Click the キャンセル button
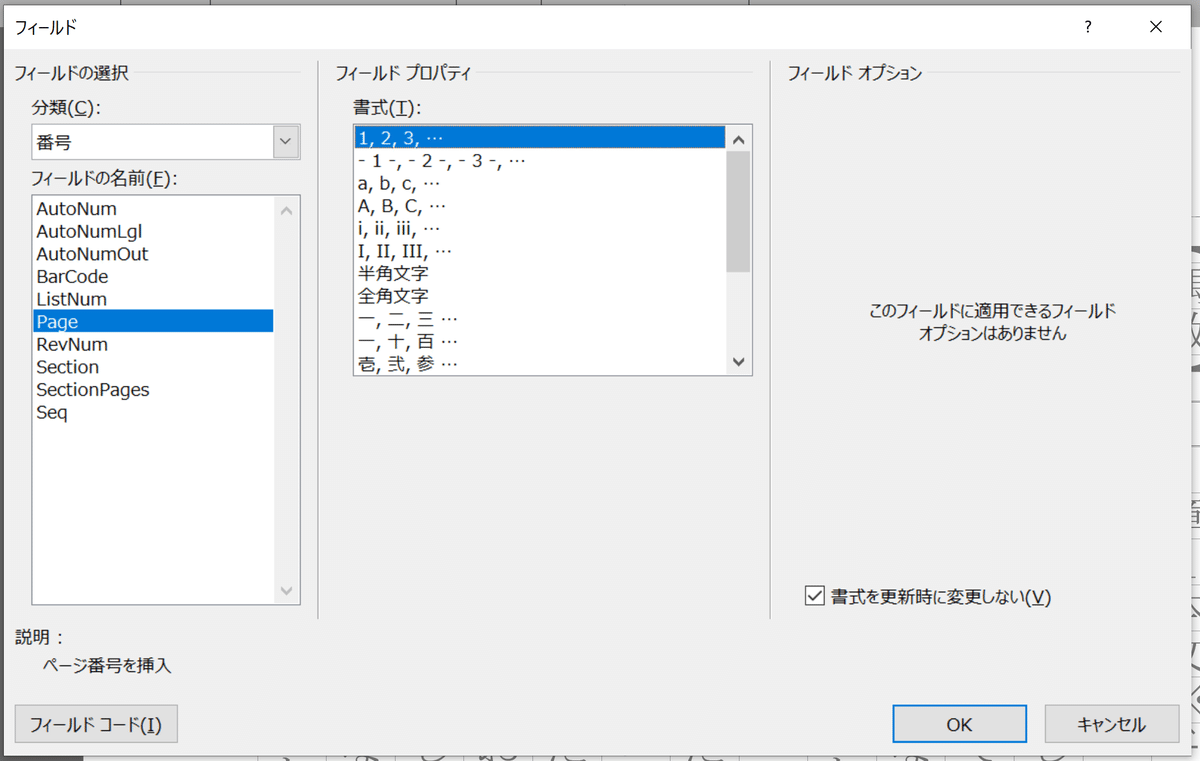The width and height of the screenshot is (1200, 761). pos(1112,724)
